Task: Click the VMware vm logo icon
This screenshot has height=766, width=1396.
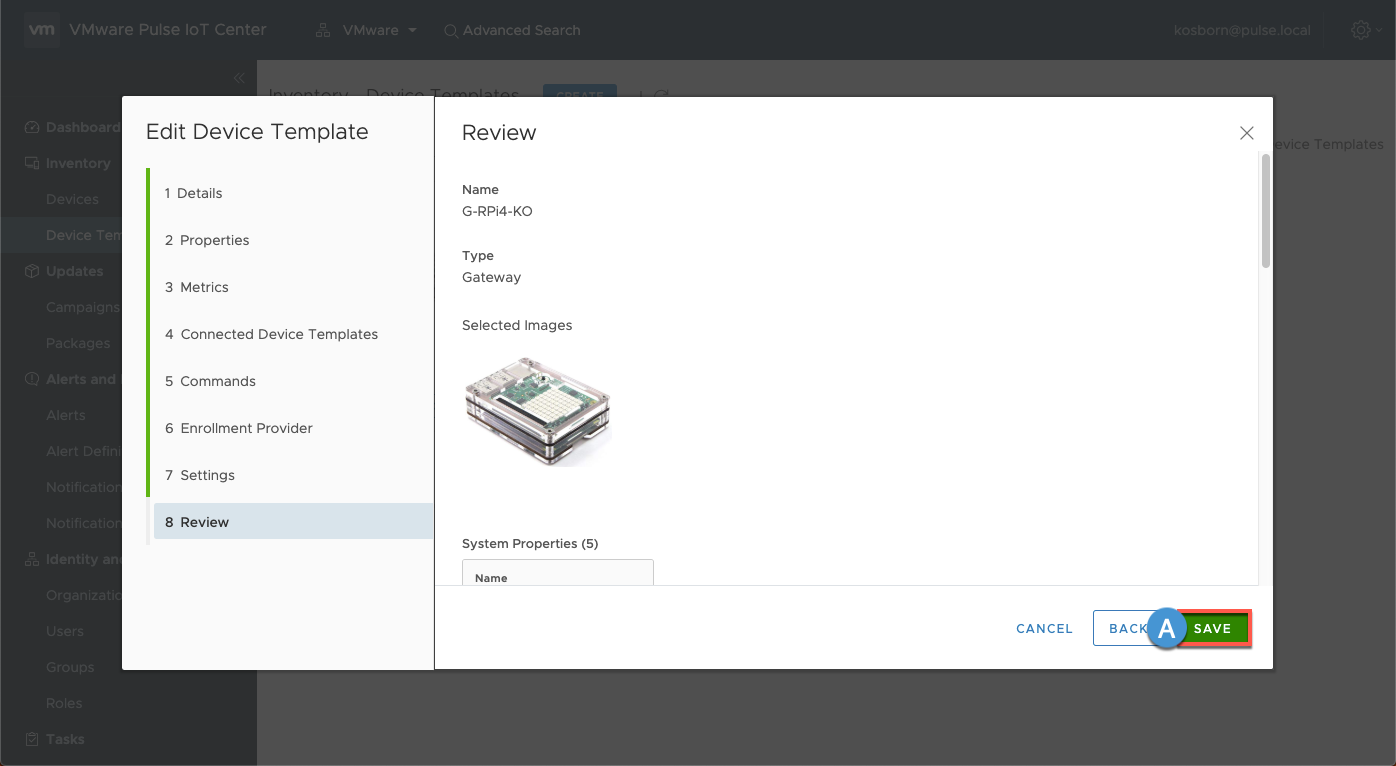Action: click(41, 30)
